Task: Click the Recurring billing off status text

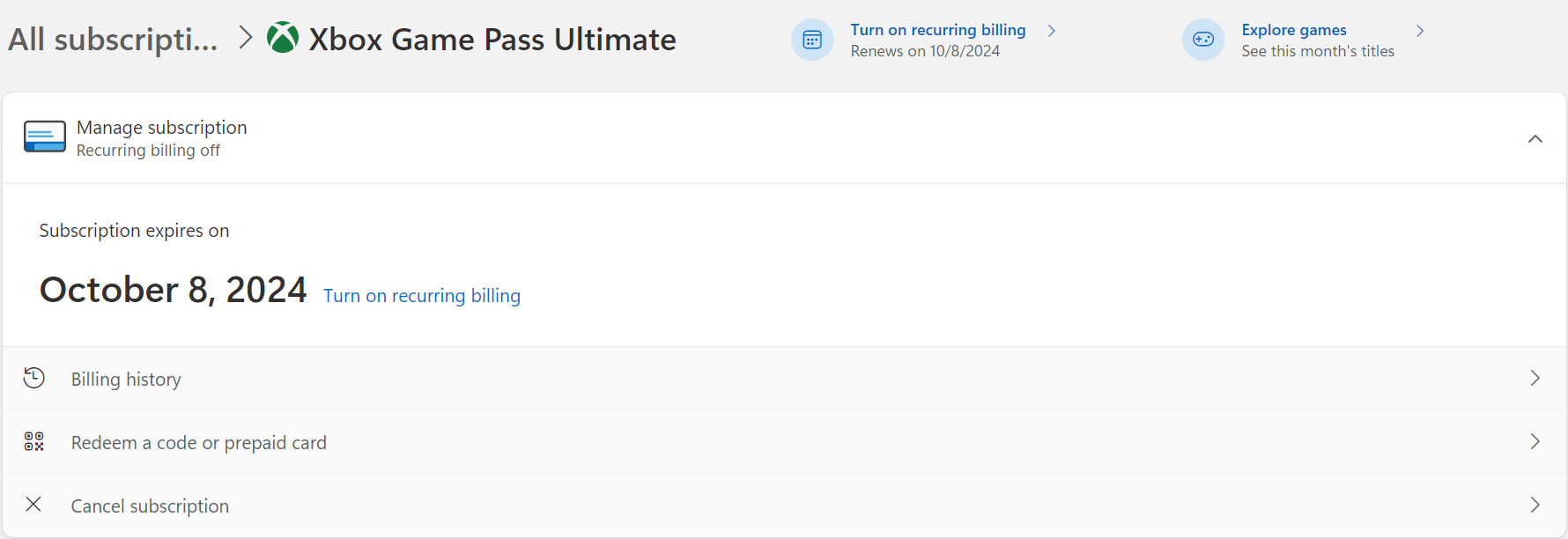Action: 148,151
